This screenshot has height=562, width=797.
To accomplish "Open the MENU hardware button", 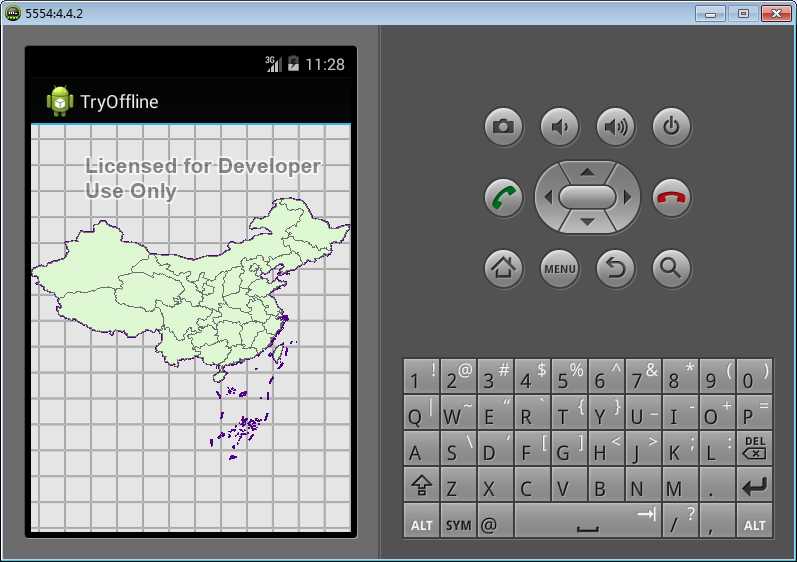I will coord(559,268).
